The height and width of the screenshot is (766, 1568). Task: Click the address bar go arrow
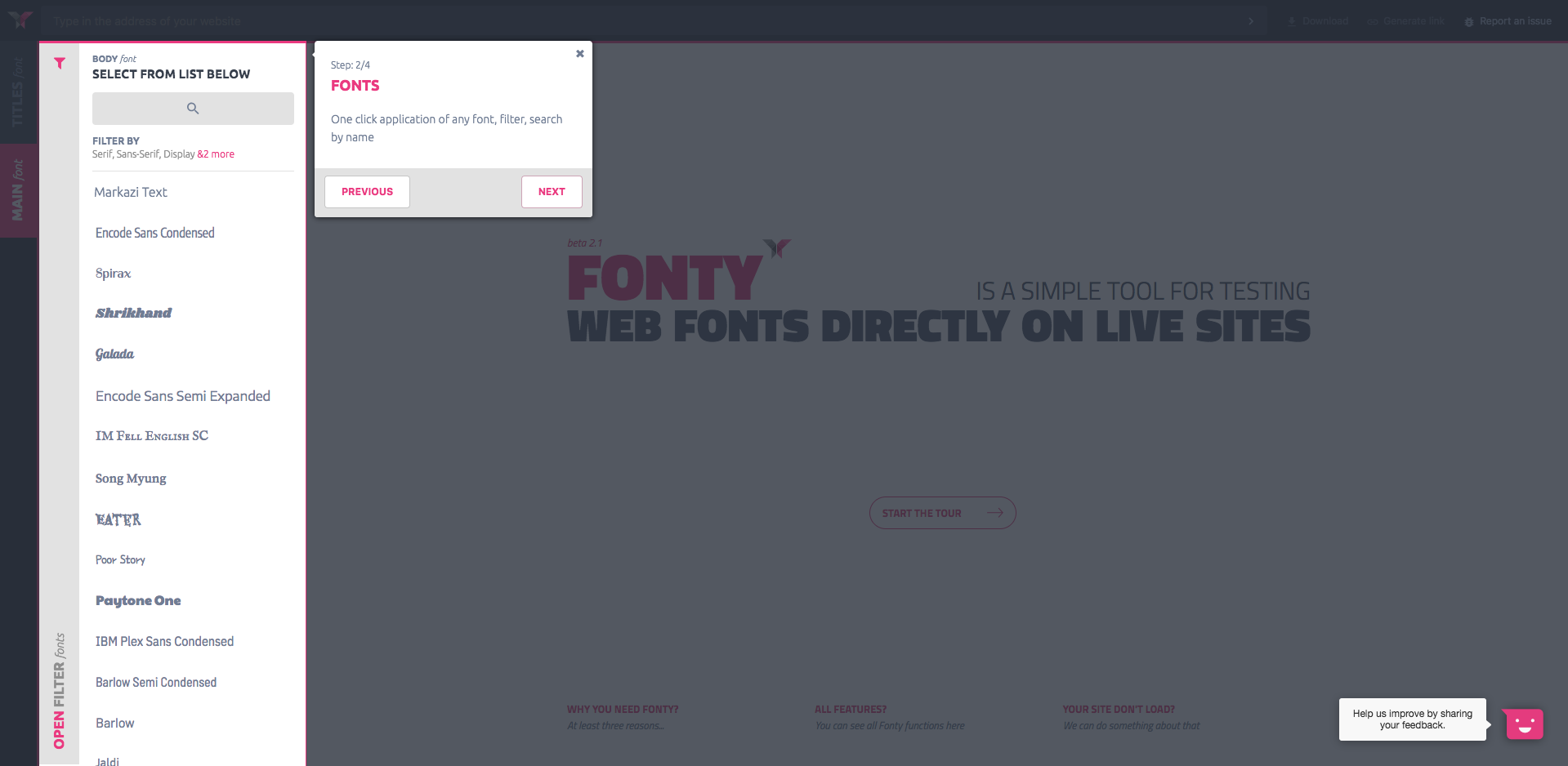(x=1250, y=21)
